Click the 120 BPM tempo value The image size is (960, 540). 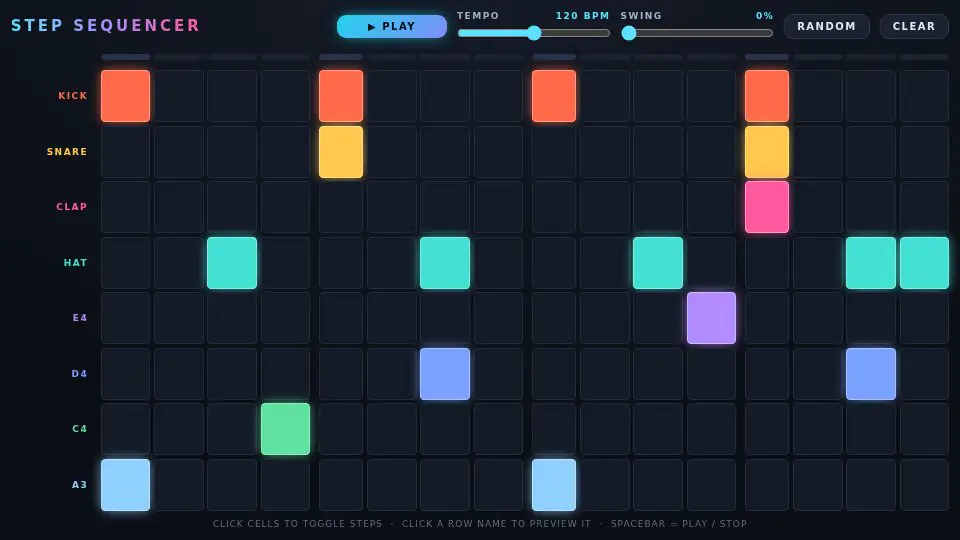(583, 16)
